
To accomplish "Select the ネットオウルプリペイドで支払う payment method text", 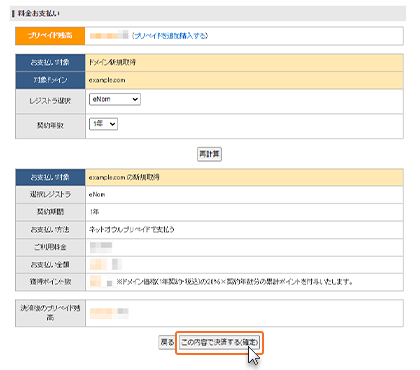I will [132, 229].
